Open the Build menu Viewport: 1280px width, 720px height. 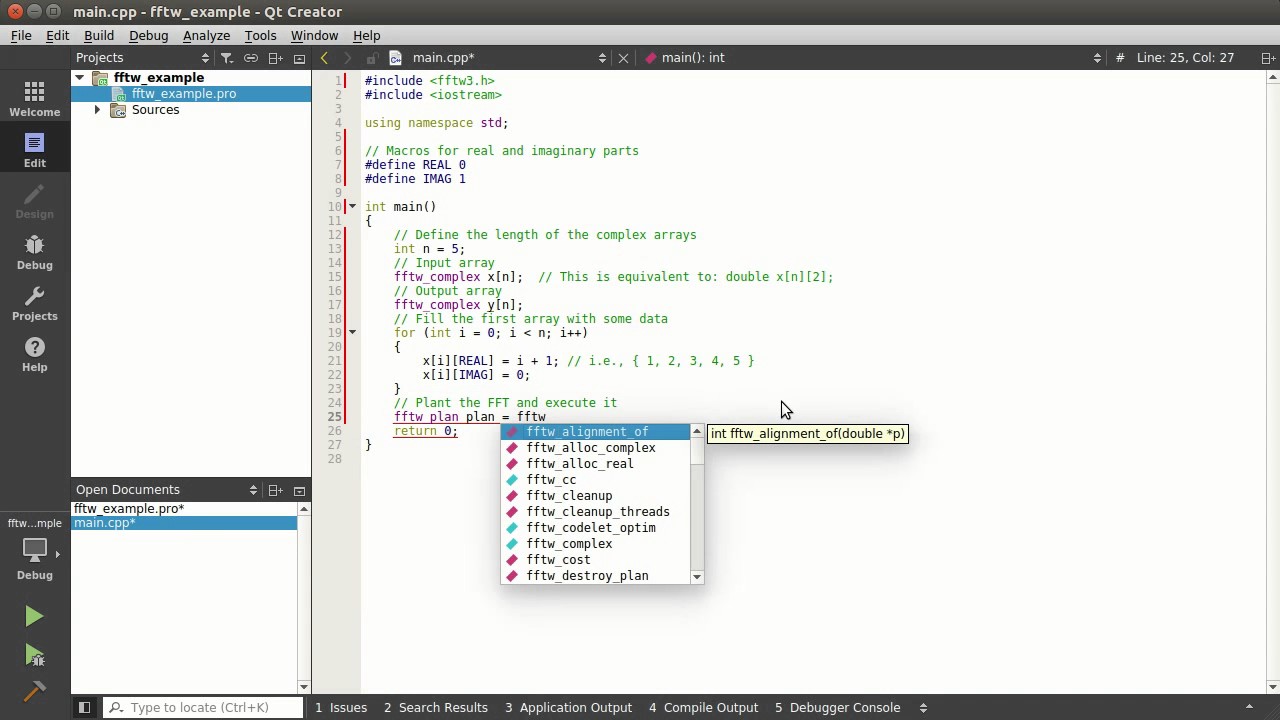click(99, 36)
